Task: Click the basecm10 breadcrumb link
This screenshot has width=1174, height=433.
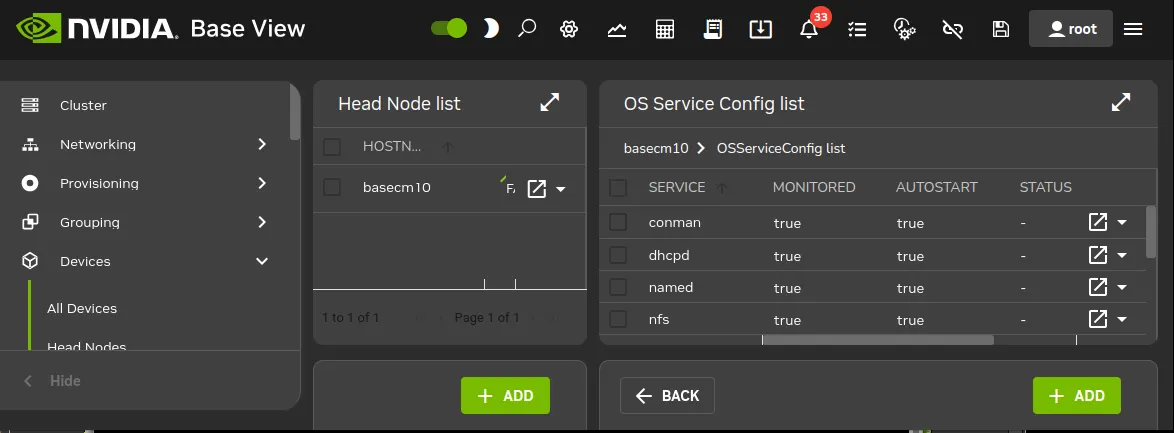Action: [x=656, y=148]
